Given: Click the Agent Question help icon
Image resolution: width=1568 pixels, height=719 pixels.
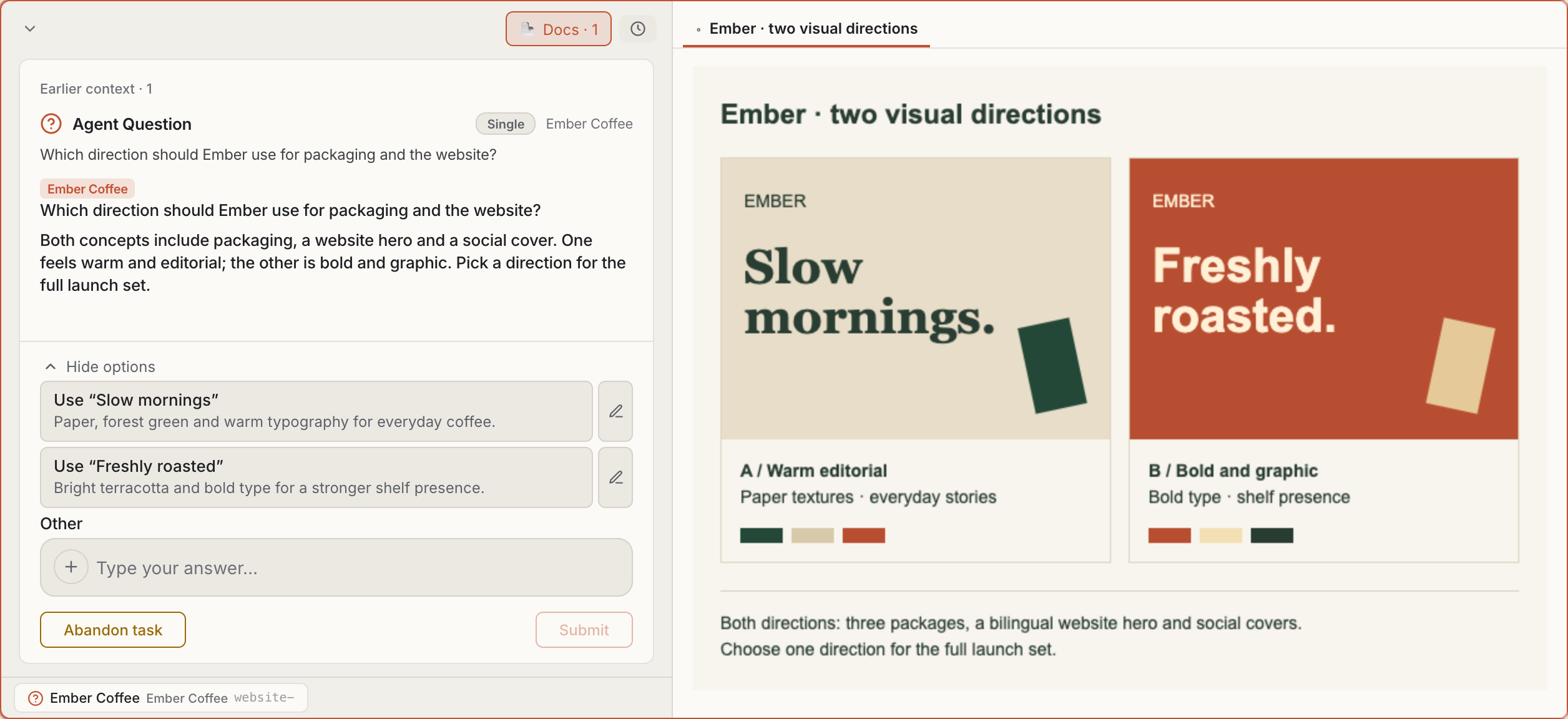Looking at the screenshot, I should tap(51, 124).
